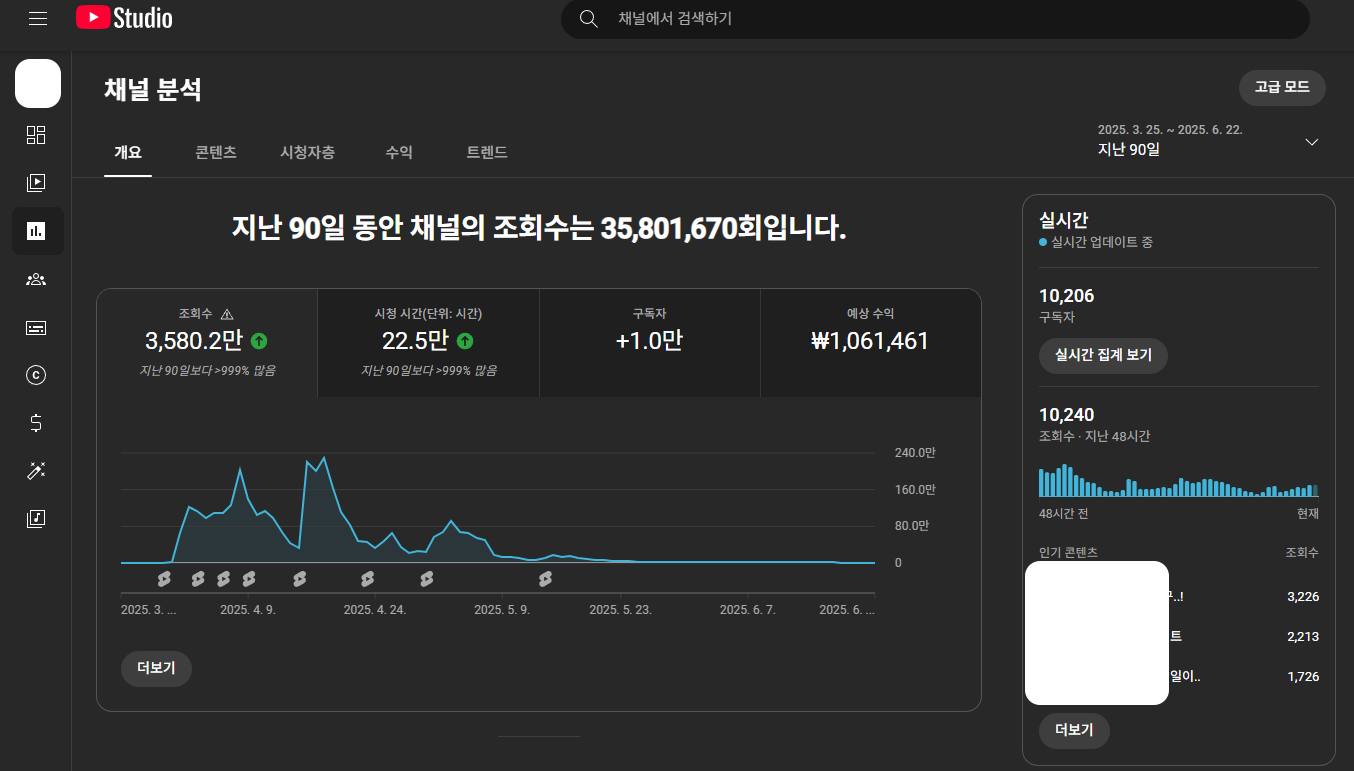Click 더보기 button under the chart
This screenshot has width=1354, height=771.
(x=156, y=668)
